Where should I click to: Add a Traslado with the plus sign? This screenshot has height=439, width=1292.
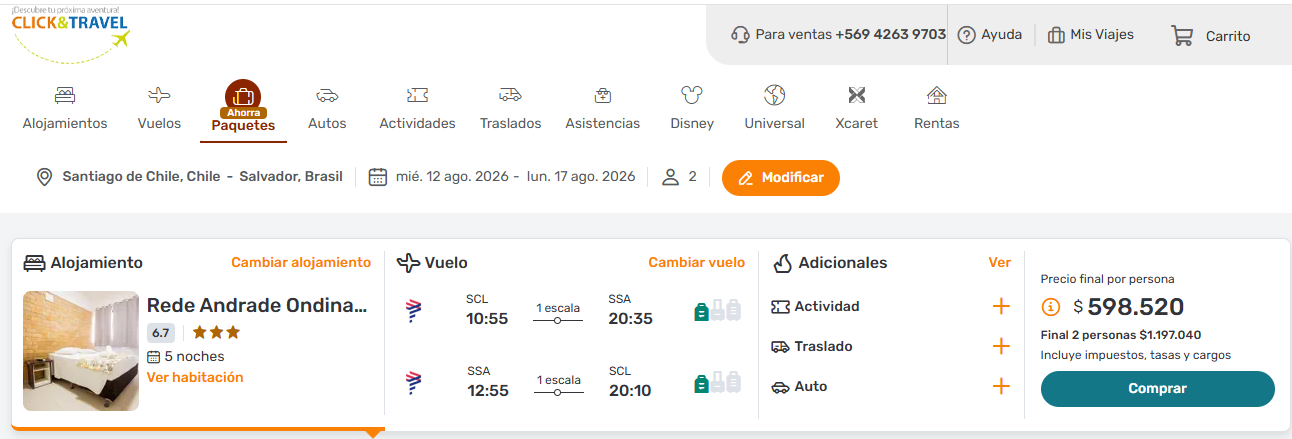pos(1001,346)
